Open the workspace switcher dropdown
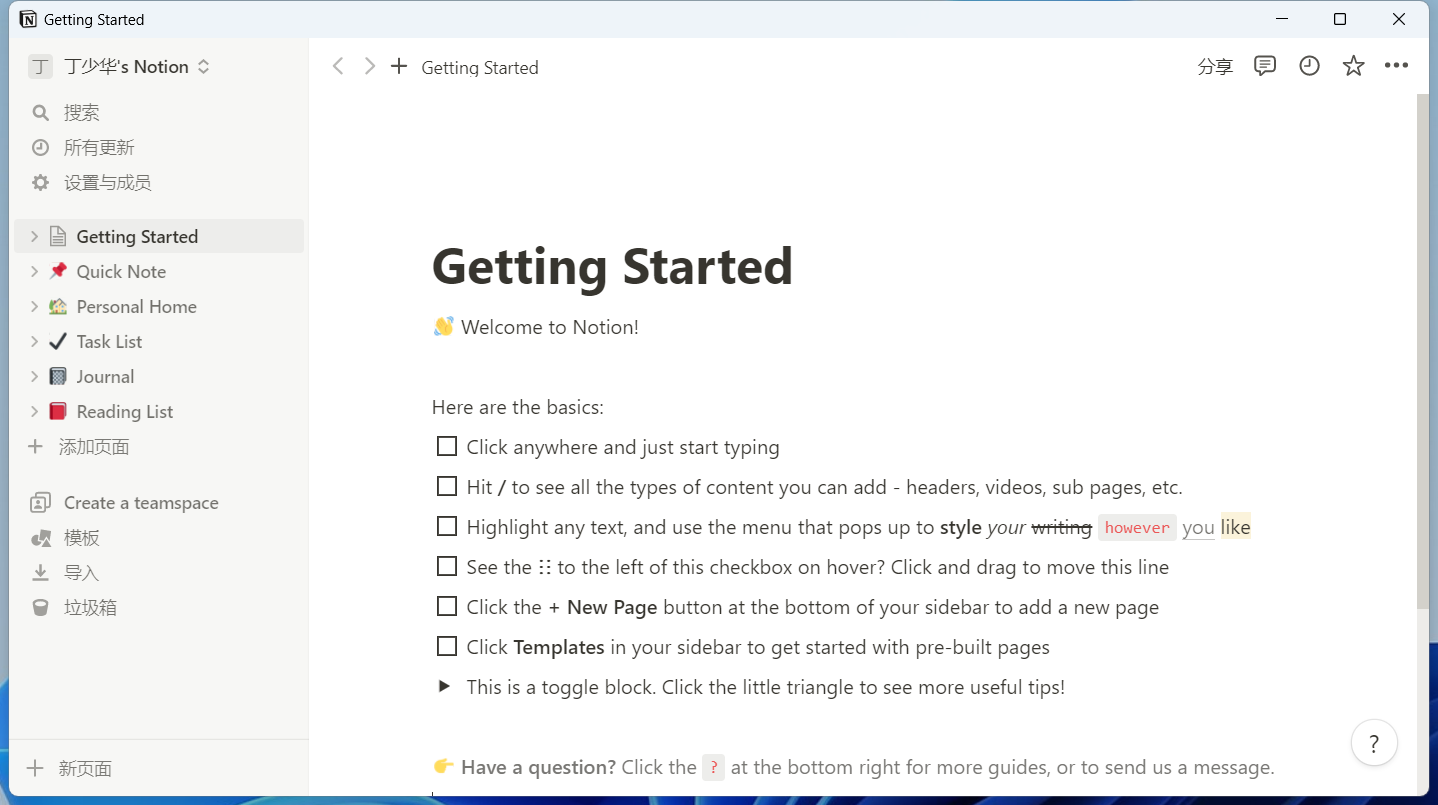The width and height of the screenshot is (1438, 805). [x=120, y=67]
